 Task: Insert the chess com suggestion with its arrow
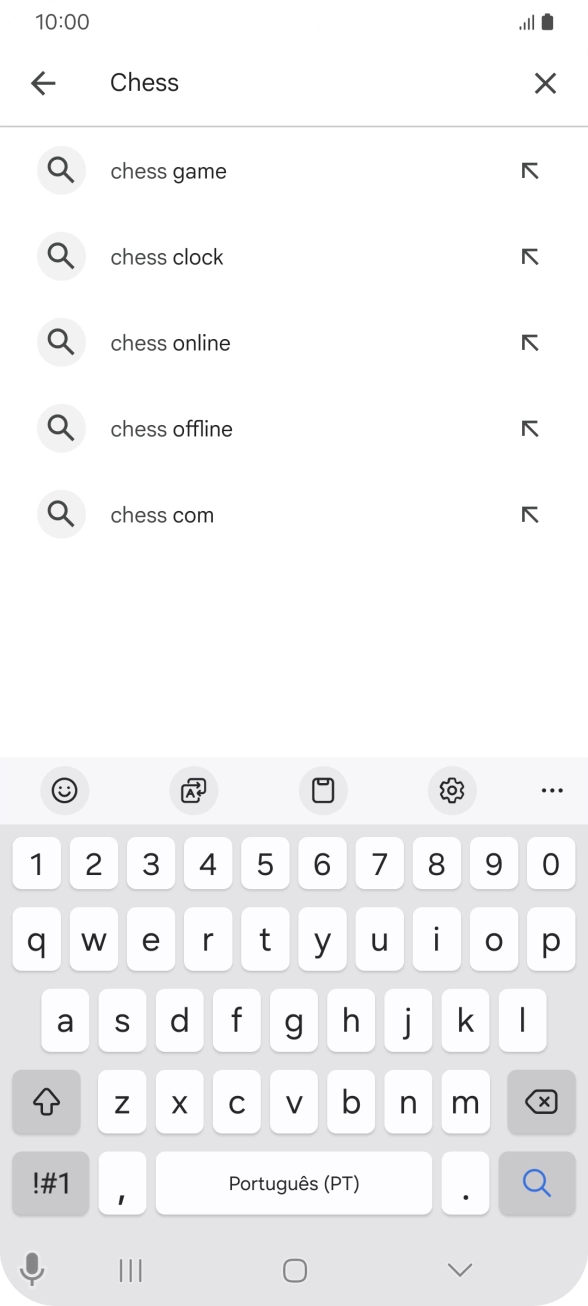529,514
